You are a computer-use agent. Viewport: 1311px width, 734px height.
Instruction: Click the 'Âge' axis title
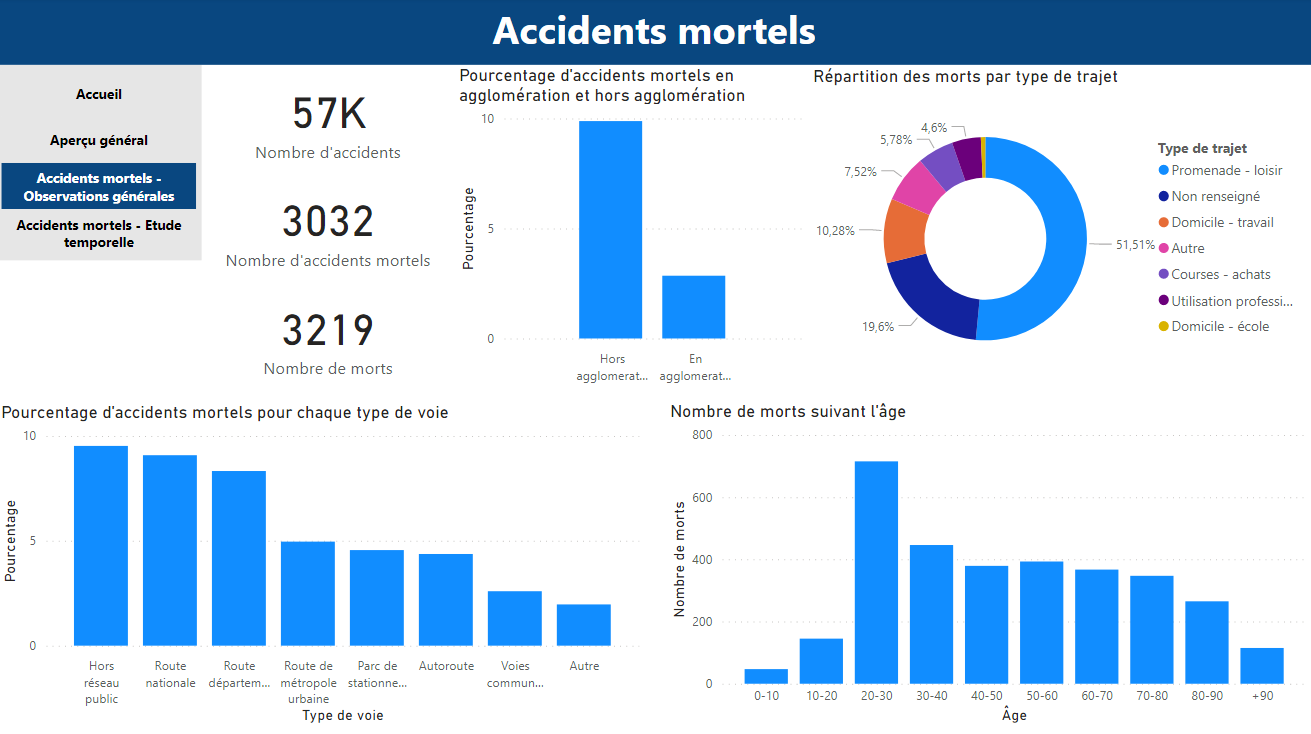pos(1014,716)
